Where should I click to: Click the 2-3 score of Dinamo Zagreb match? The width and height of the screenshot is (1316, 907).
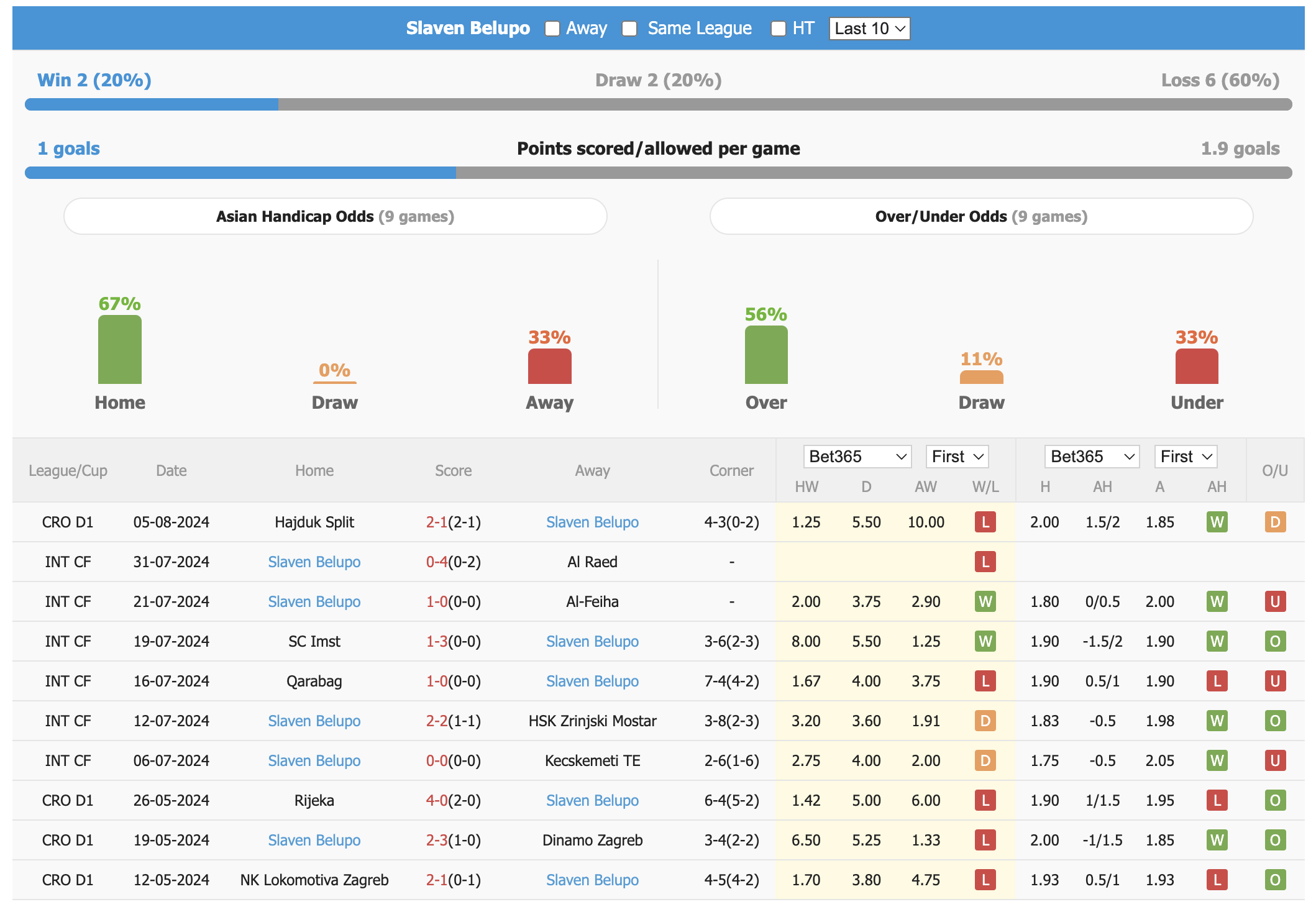point(437,840)
